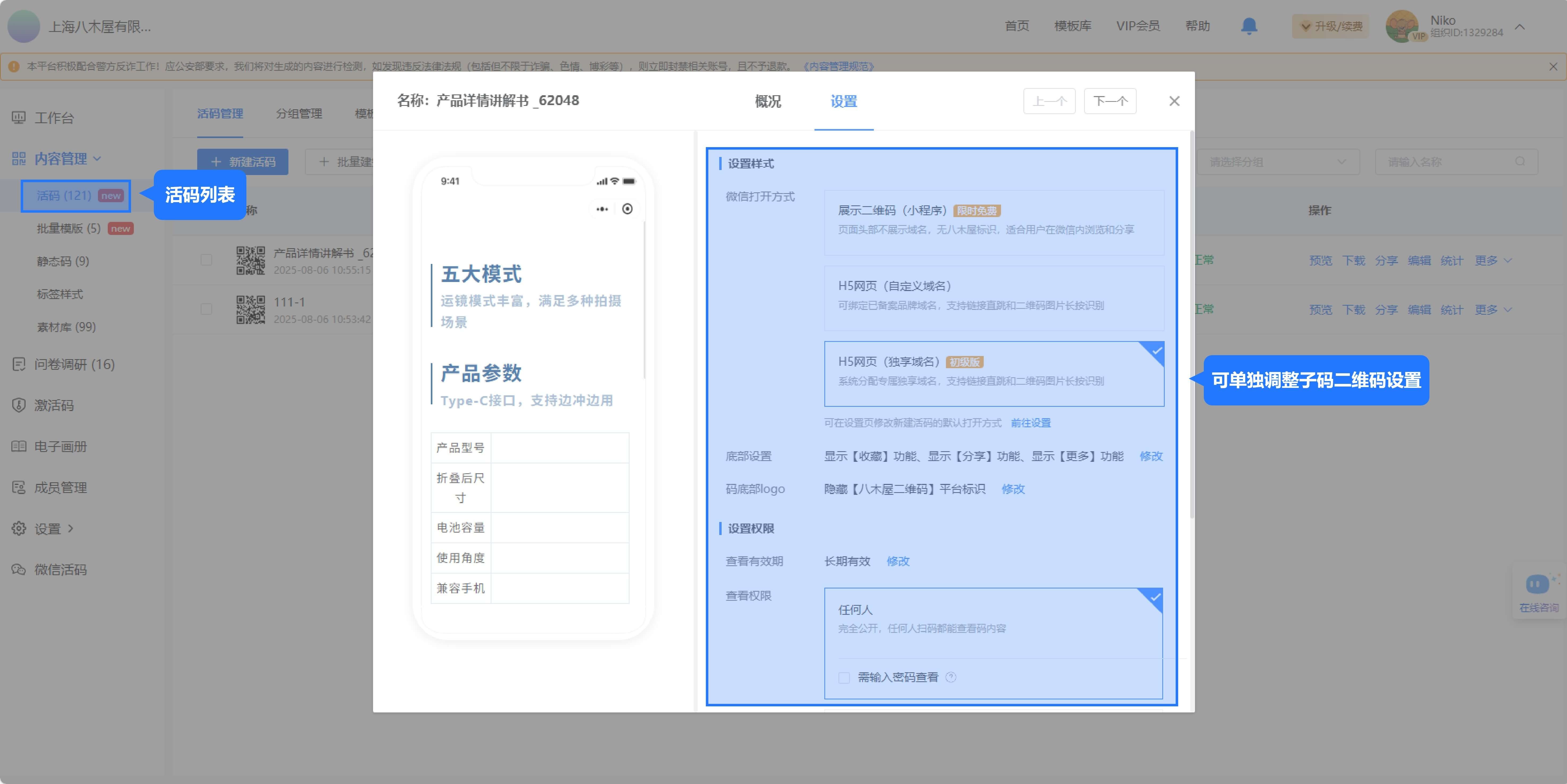
Task: Check the 需输入密码查看 password option
Action: coord(843,678)
